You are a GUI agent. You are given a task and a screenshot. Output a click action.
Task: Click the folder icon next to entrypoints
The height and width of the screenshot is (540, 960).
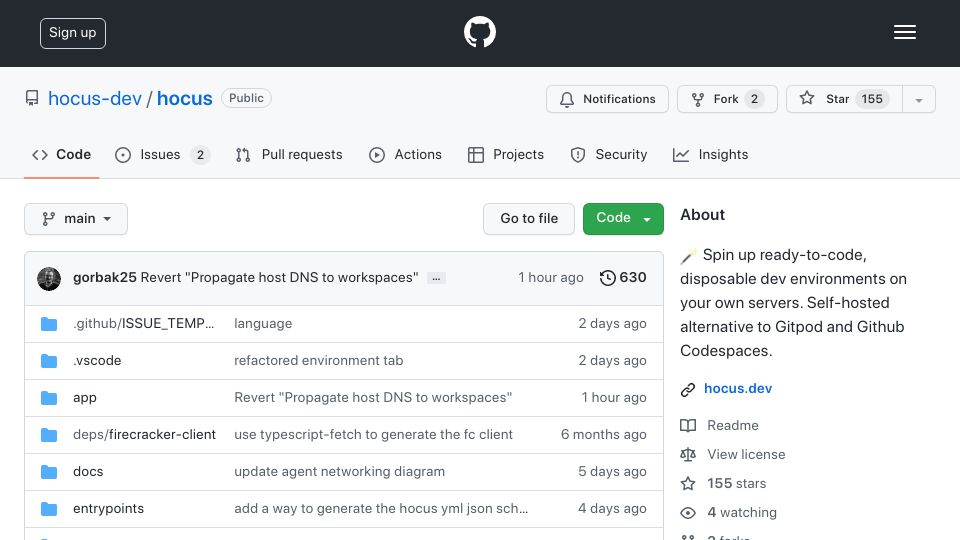(x=49, y=509)
